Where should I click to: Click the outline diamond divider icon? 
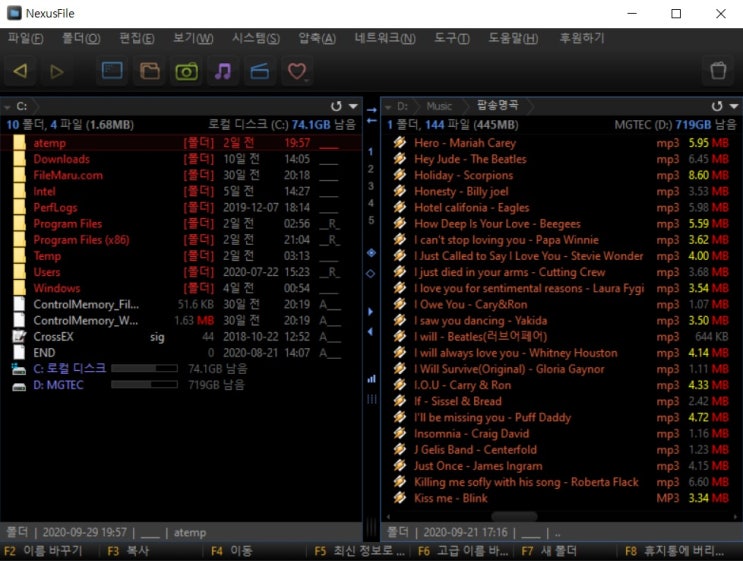[x=371, y=273]
